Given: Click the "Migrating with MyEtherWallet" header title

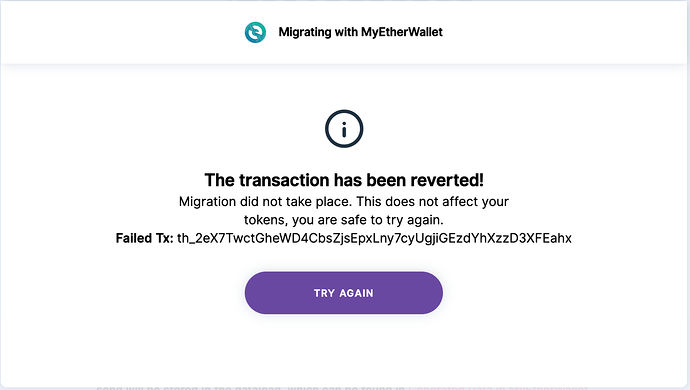Looking at the screenshot, I should [360, 32].
